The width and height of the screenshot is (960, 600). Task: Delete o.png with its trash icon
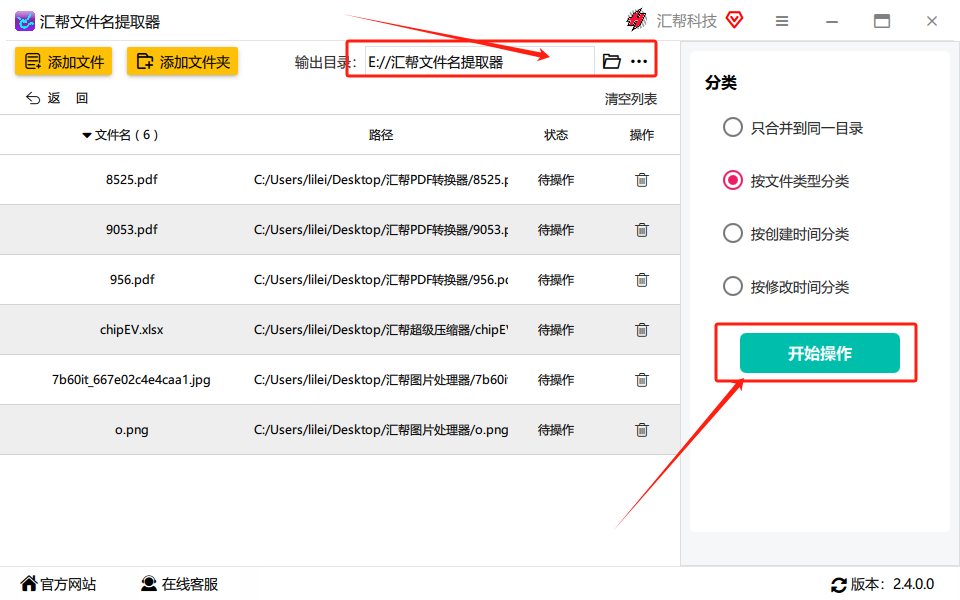pyautogui.click(x=642, y=430)
